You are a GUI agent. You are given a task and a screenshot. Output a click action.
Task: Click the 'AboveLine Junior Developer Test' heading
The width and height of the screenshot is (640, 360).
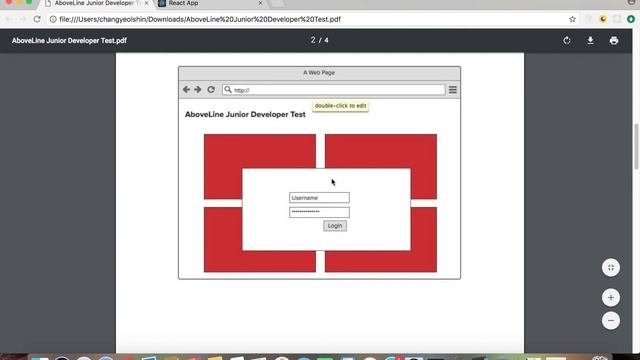pyautogui.click(x=245, y=115)
